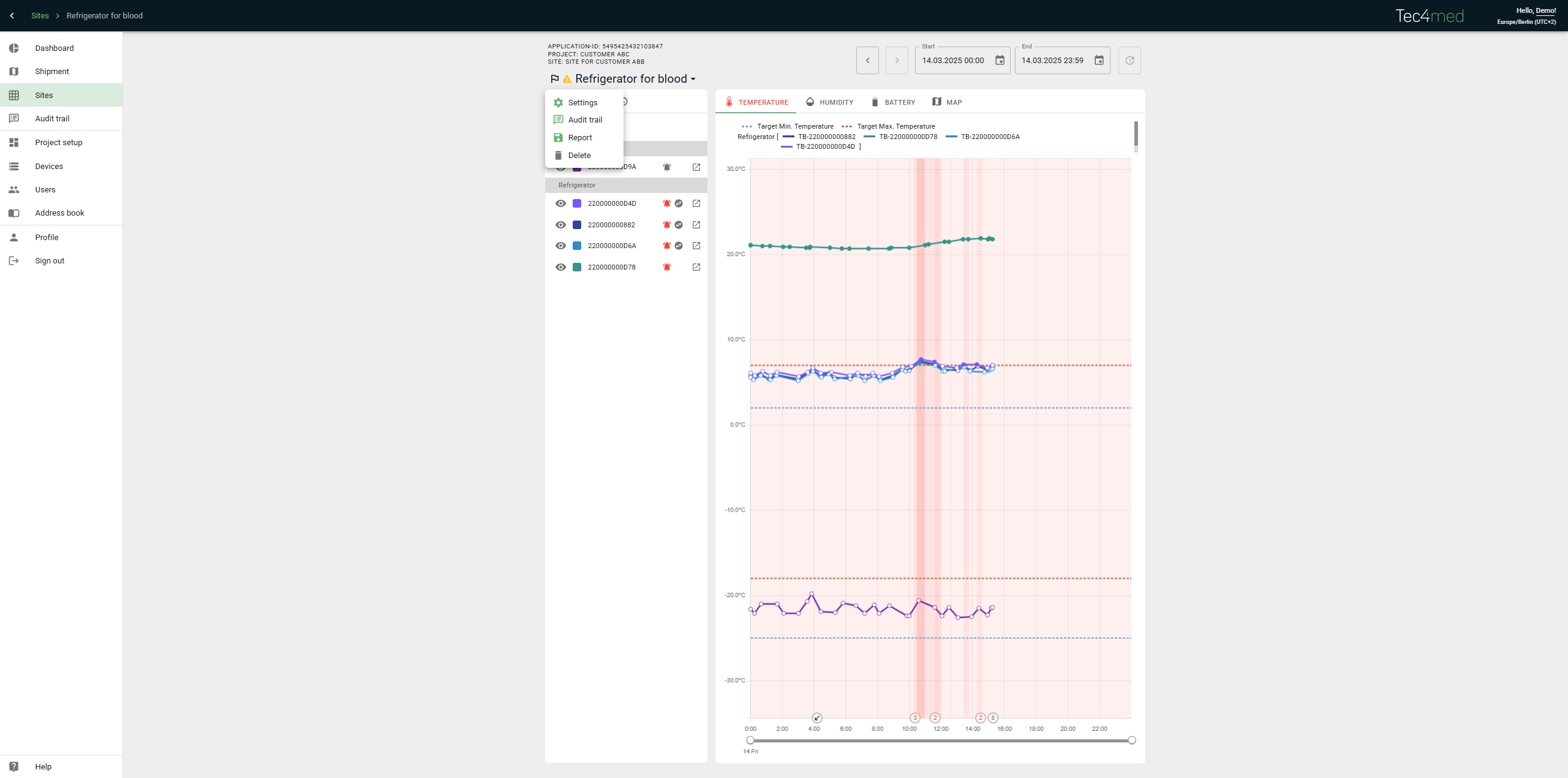This screenshot has height=778, width=1568.
Task: Choose Delete in the dropdown menu
Action: tap(579, 156)
